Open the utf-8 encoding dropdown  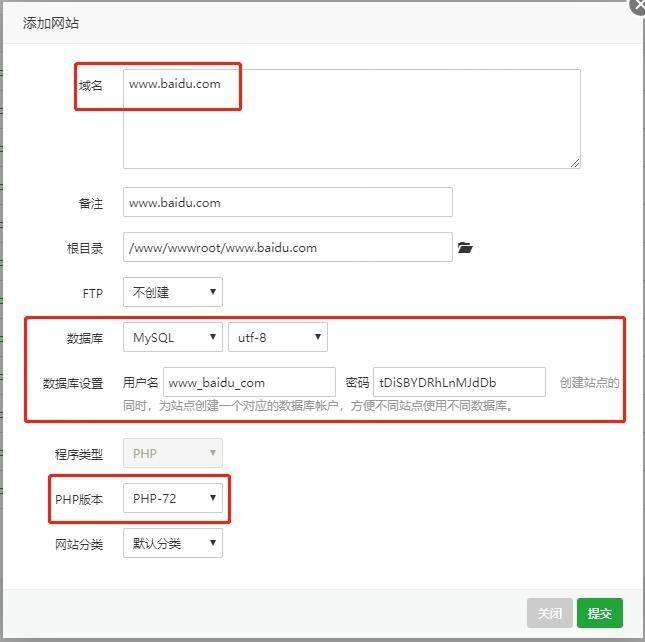277,338
